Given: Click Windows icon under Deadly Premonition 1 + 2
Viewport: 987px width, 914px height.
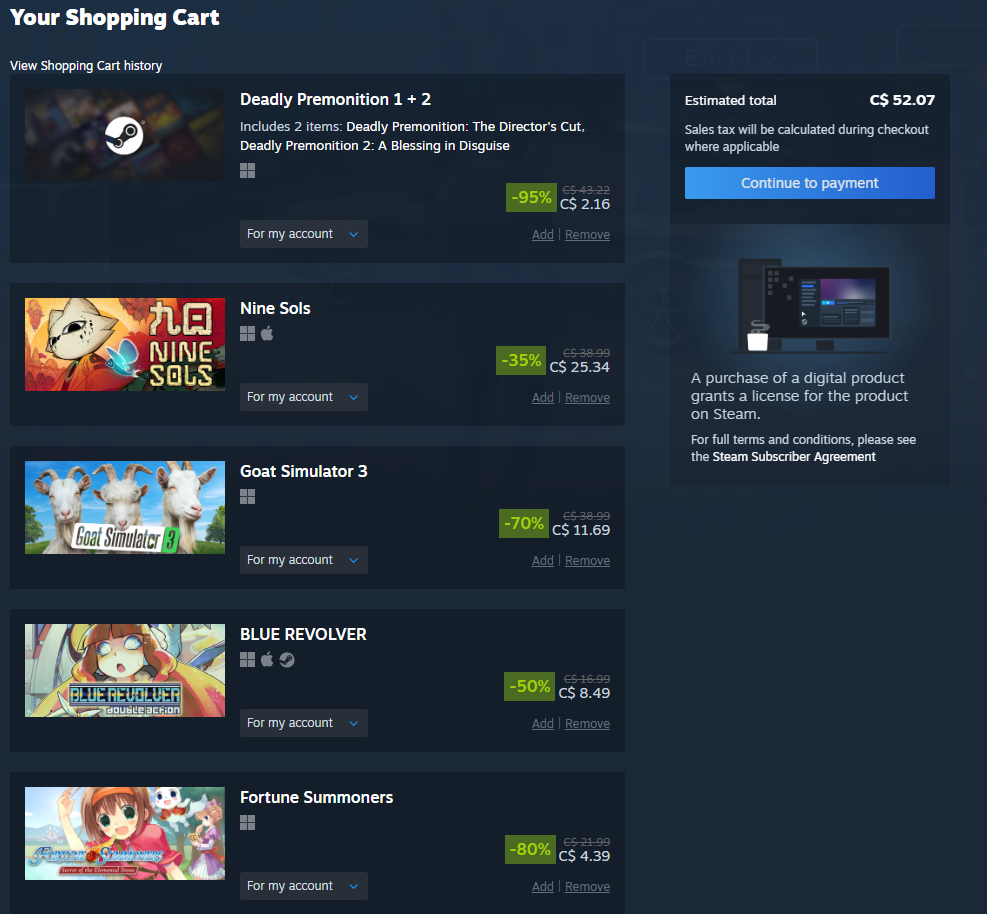Looking at the screenshot, I should [247, 171].
